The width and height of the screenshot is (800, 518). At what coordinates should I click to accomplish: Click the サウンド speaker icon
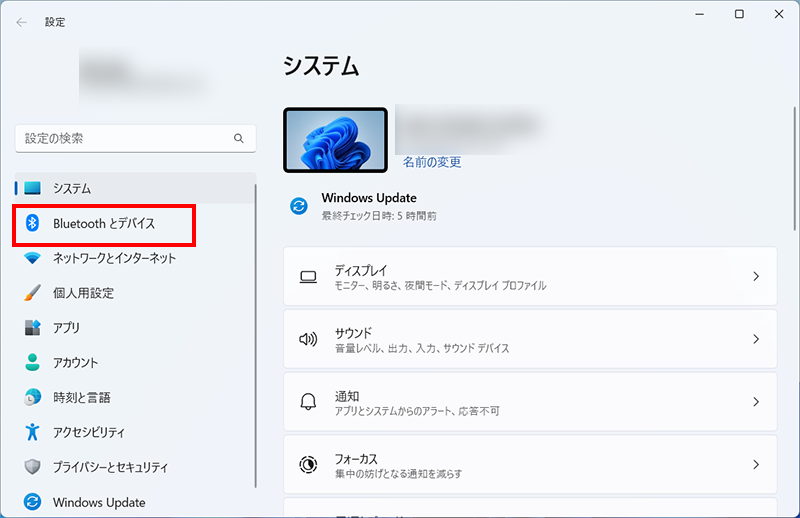pos(308,339)
